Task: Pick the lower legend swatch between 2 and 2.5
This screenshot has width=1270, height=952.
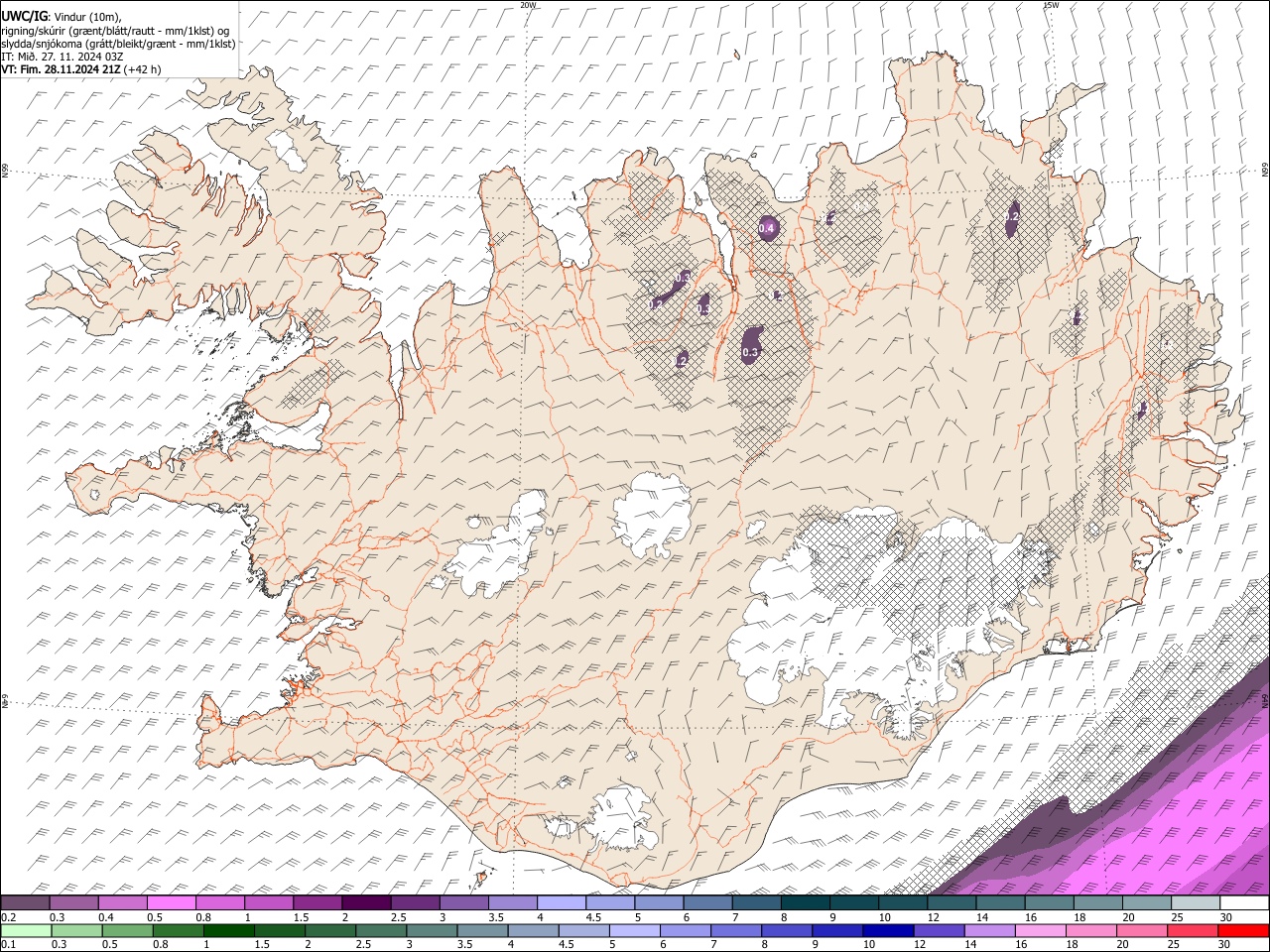Action: (x=329, y=931)
